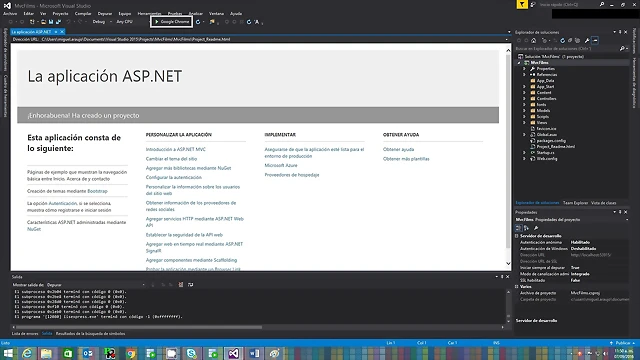Viewport: 640px width, 360px height.
Task: Click the Alphabetical sort icon in Properties panel
Action: (526, 228)
